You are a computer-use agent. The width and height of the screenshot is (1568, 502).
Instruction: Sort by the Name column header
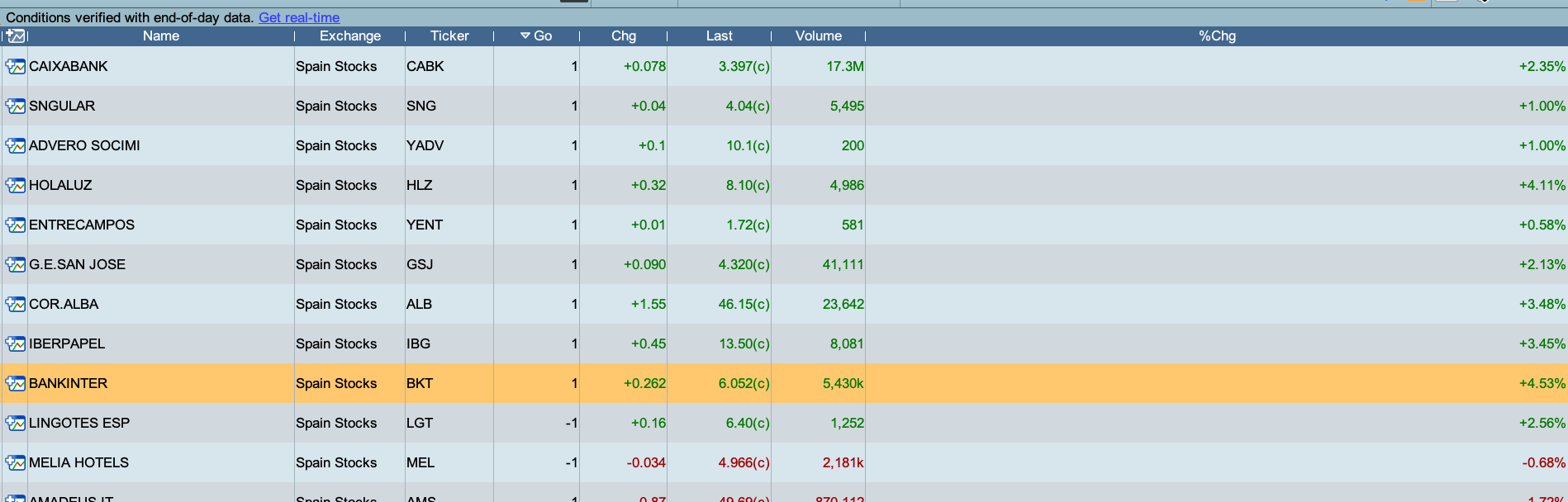click(160, 36)
